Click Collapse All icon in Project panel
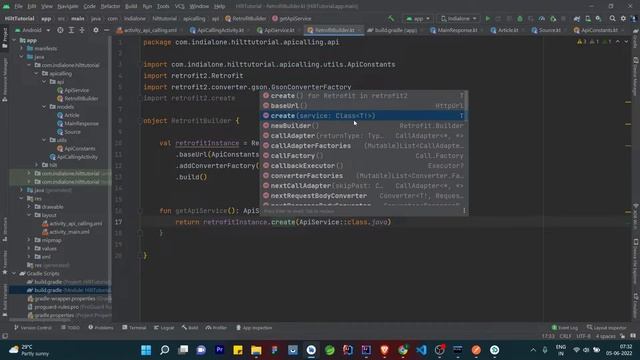The width and height of the screenshot is (640, 360). click(82, 30)
